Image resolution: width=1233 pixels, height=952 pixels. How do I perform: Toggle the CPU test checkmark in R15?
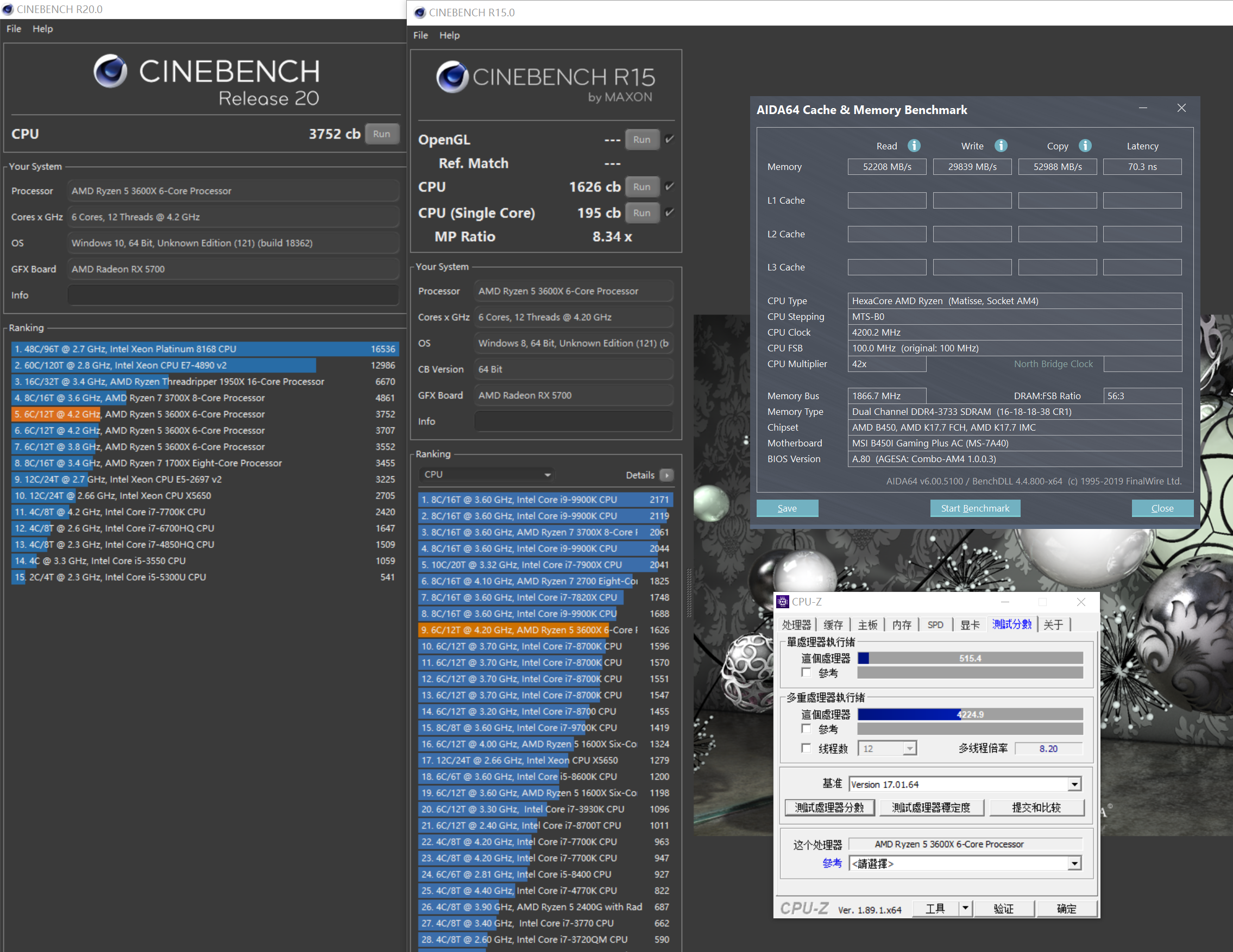[670, 186]
